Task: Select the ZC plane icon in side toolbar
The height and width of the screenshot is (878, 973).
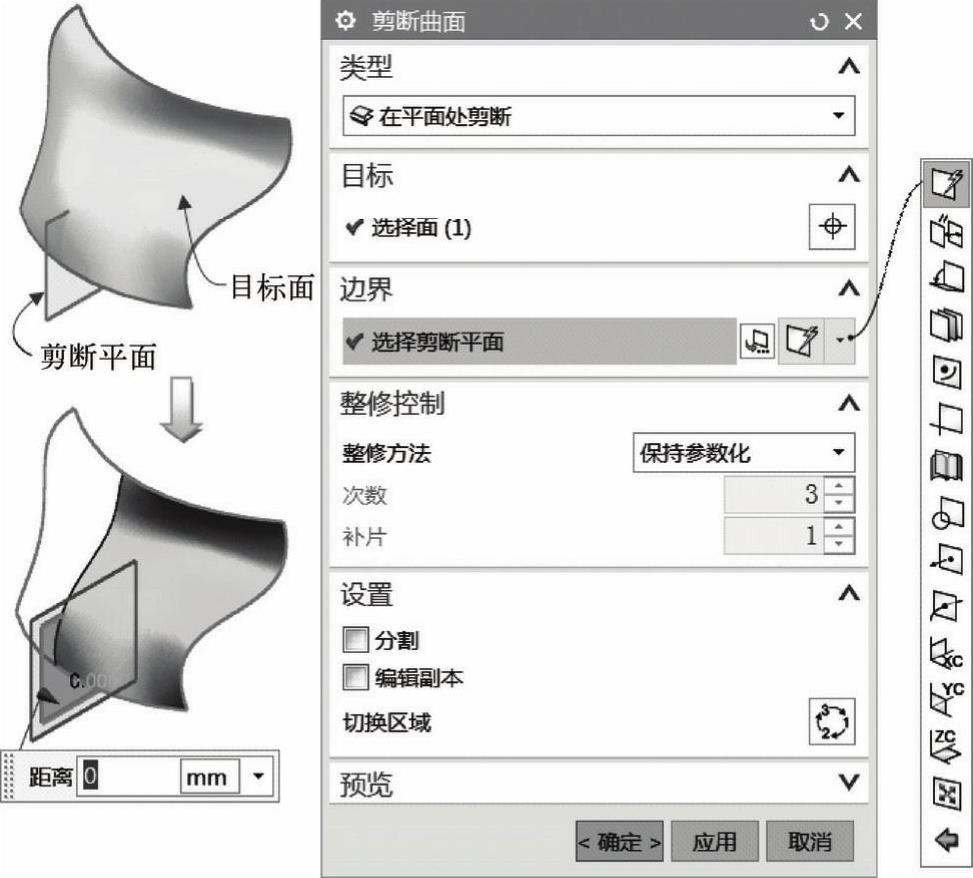Action: (x=946, y=746)
